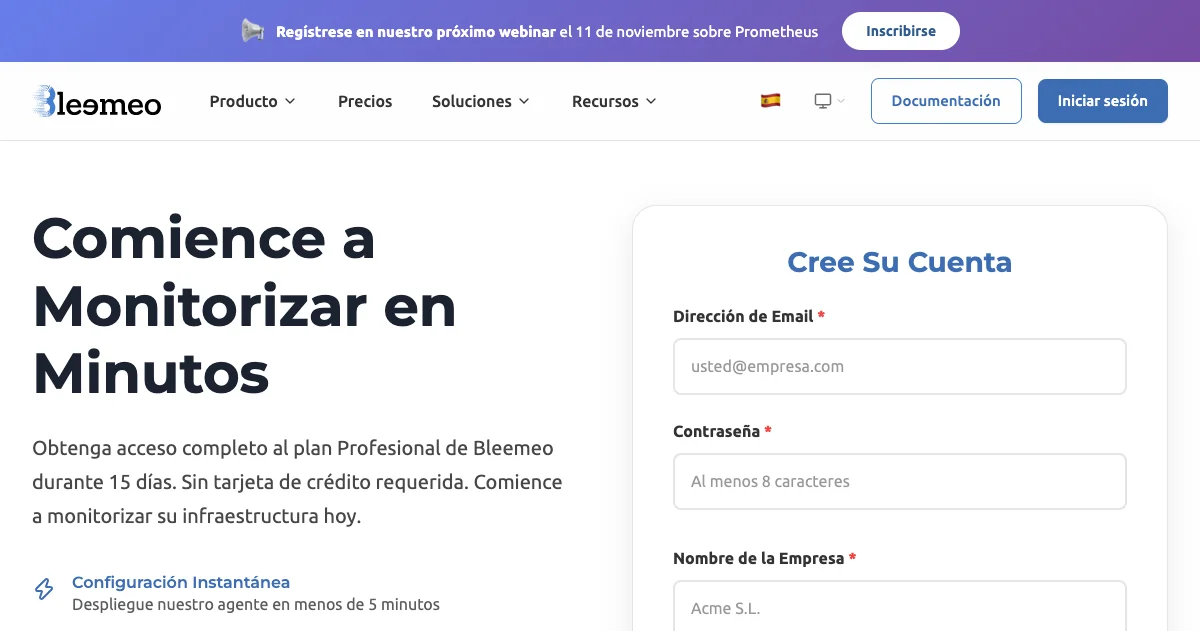Click the Comience a Monitorizar en Minutos headline
Viewport: 1200px width, 631px height.
click(244, 305)
